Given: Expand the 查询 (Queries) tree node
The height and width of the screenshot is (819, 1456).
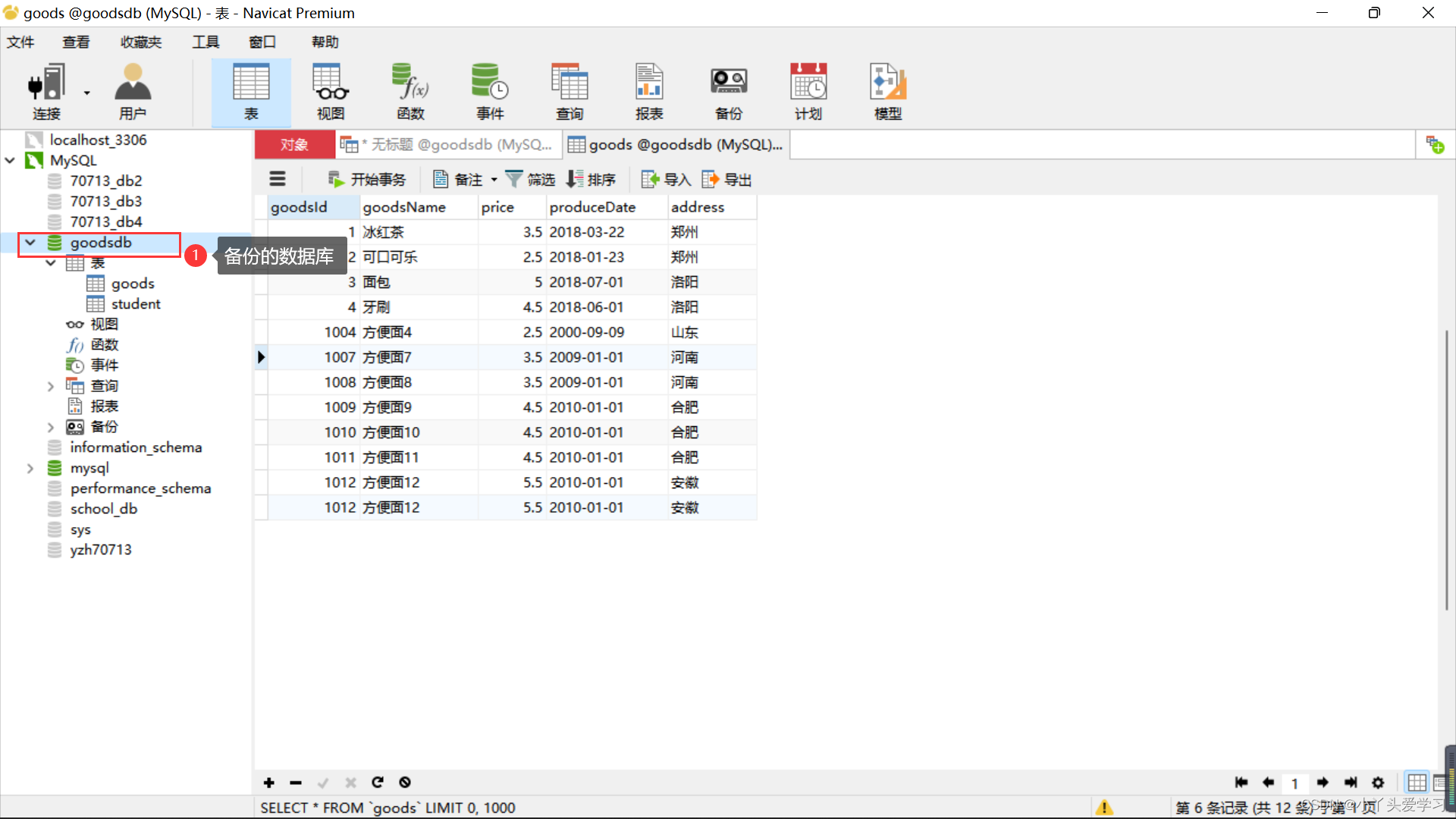Looking at the screenshot, I should click(x=52, y=385).
